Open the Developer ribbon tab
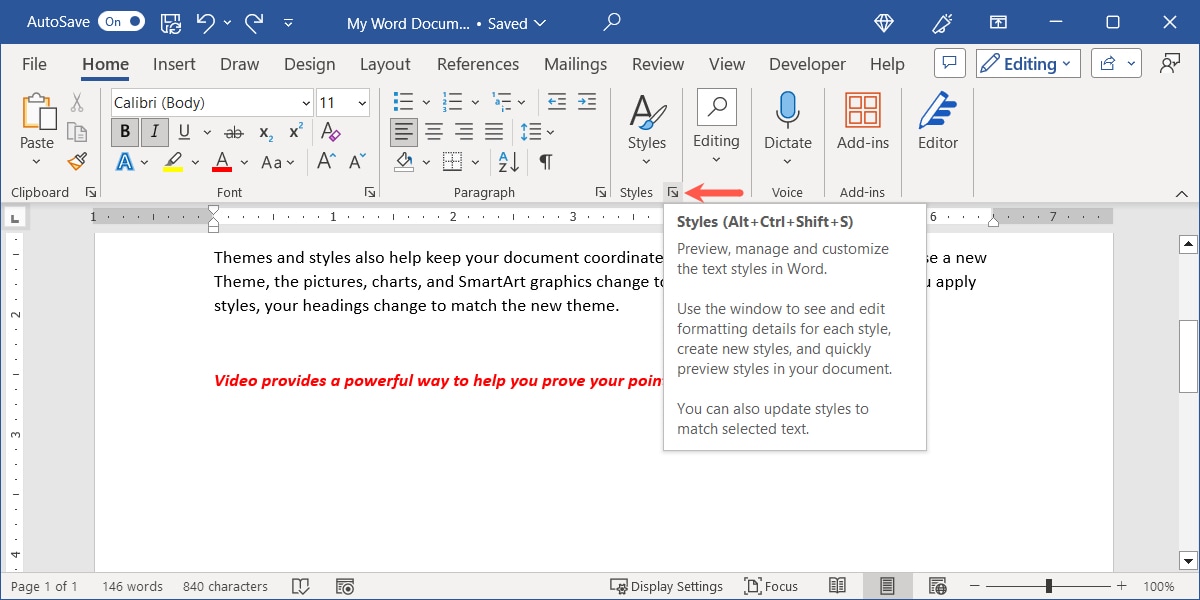This screenshot has width=1200, height=600. [x=806, y=64]
